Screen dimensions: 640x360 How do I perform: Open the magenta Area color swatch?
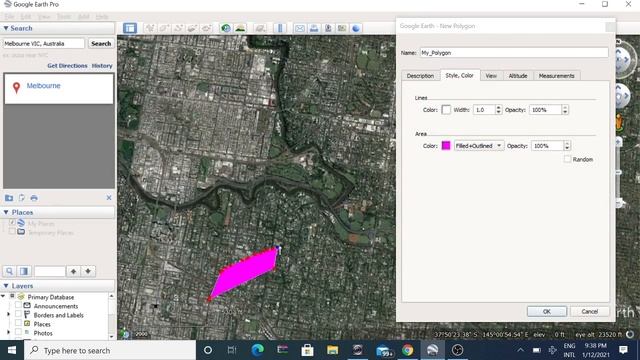point(446,146)
